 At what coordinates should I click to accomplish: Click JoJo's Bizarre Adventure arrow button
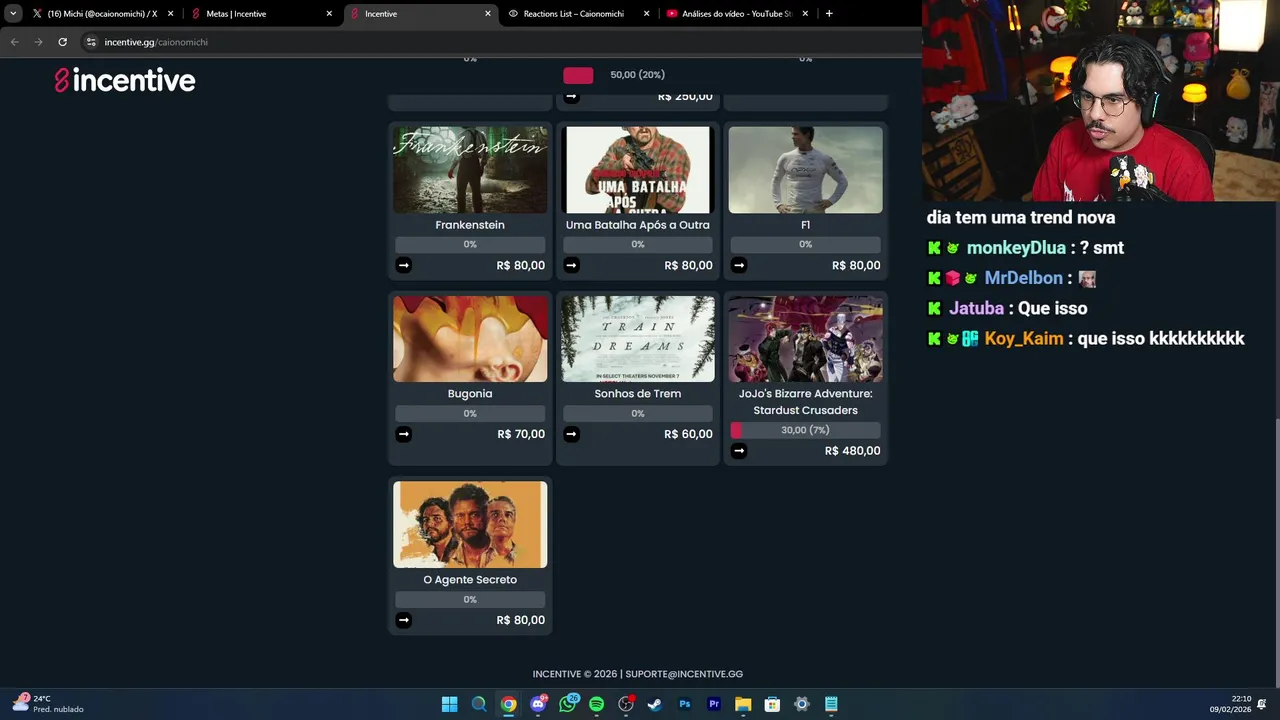click(x=739, y=451)
